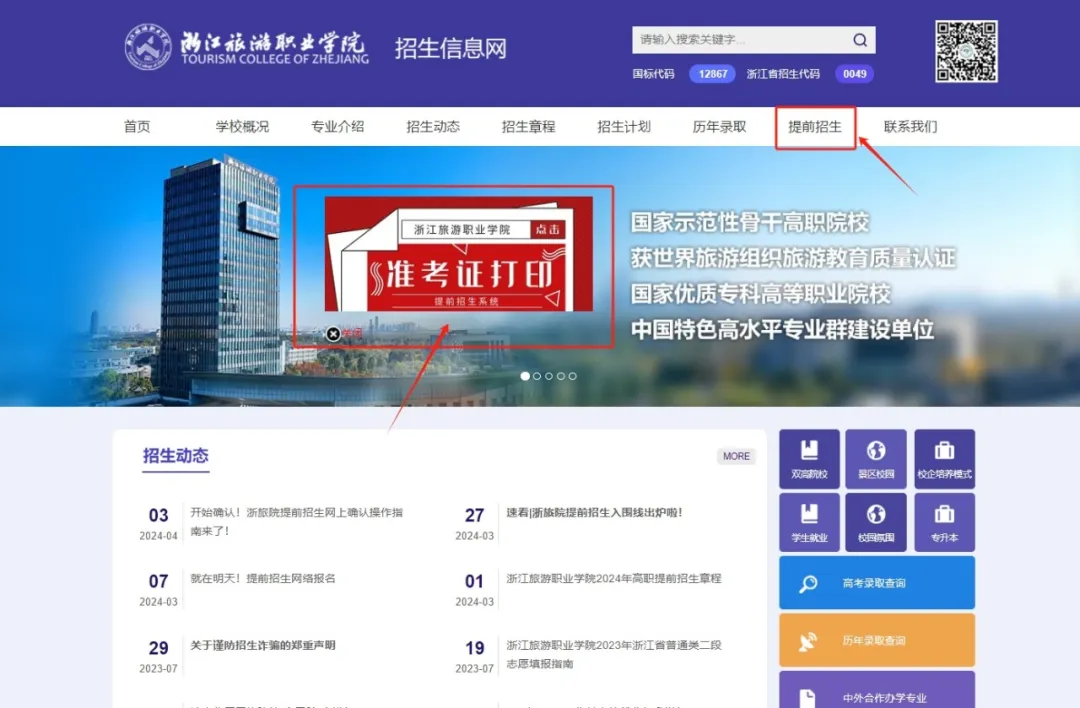Click the college logo emblem

(x=148, y=47)
